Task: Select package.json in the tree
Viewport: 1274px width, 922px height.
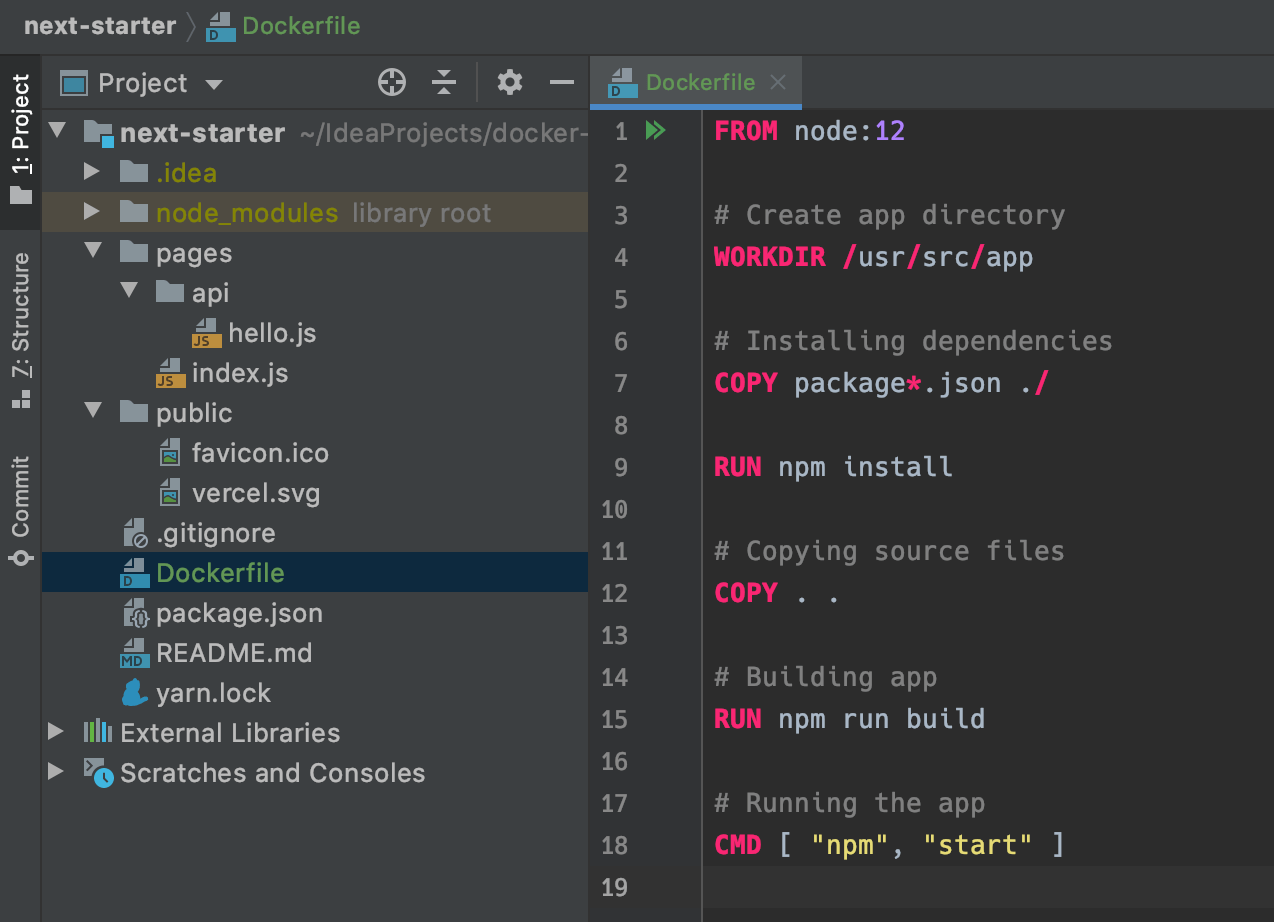Action: [239, 613]
